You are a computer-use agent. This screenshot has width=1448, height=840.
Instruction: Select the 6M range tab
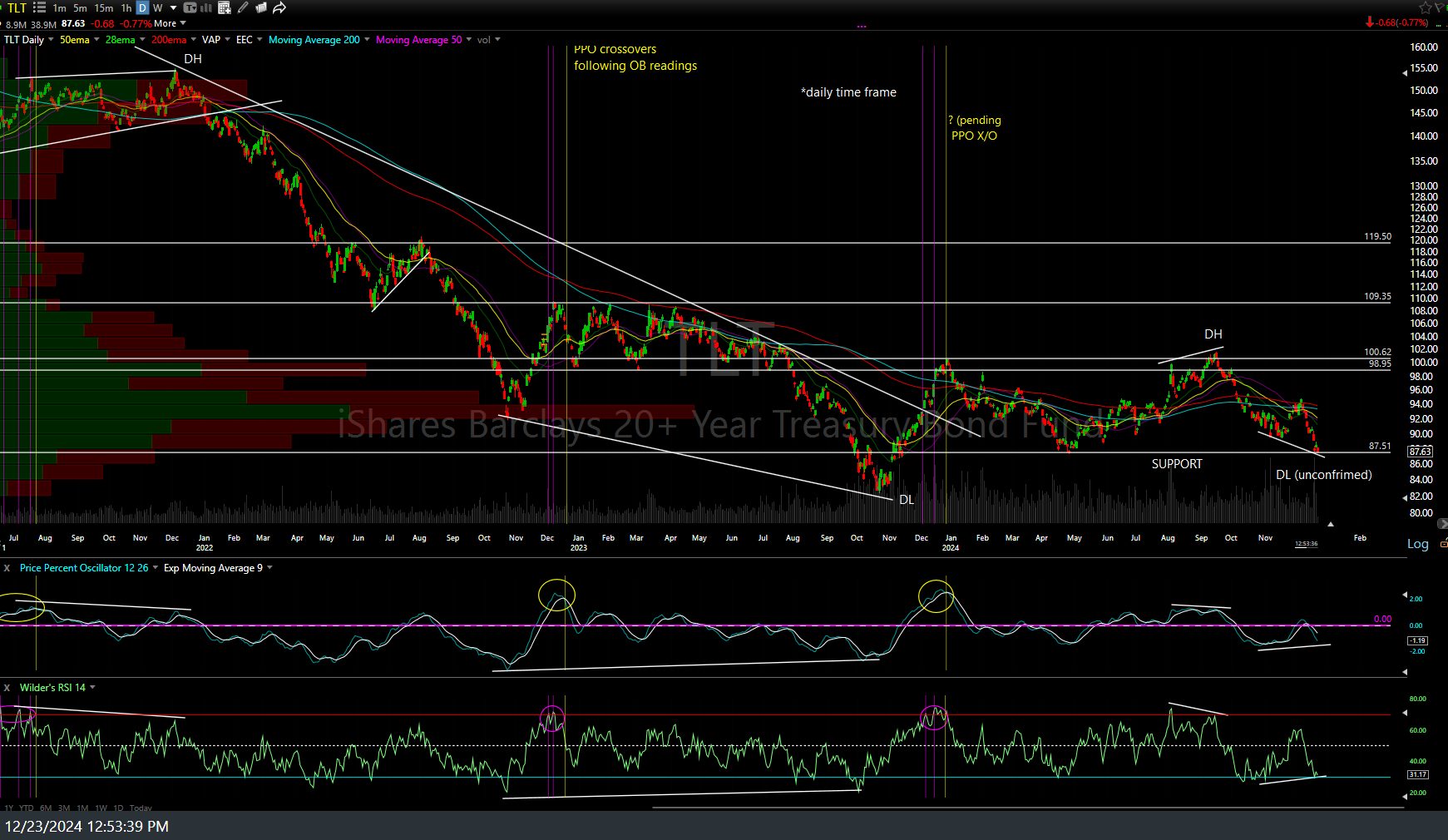45,808
